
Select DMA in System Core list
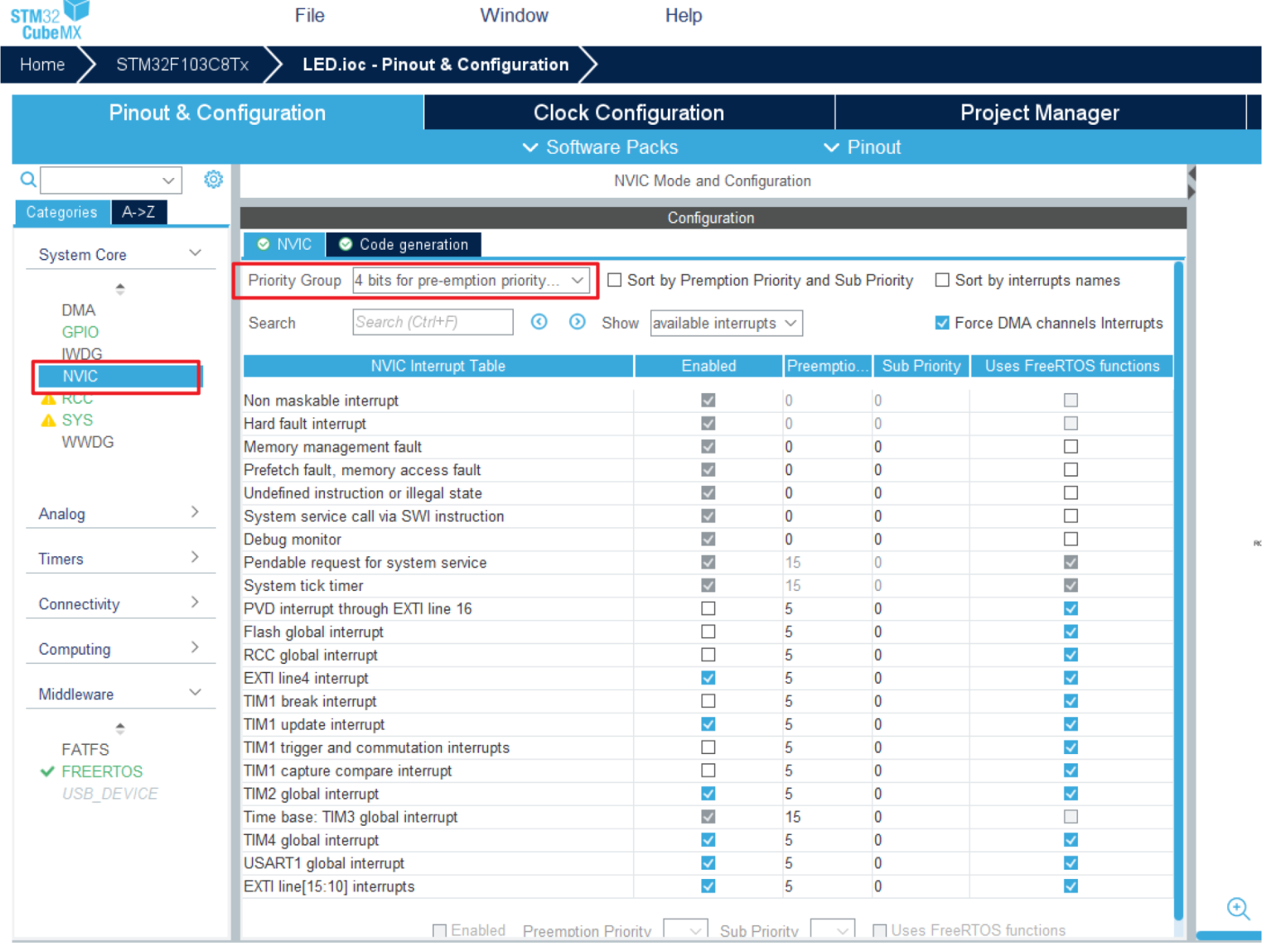[x=78, y=310]
